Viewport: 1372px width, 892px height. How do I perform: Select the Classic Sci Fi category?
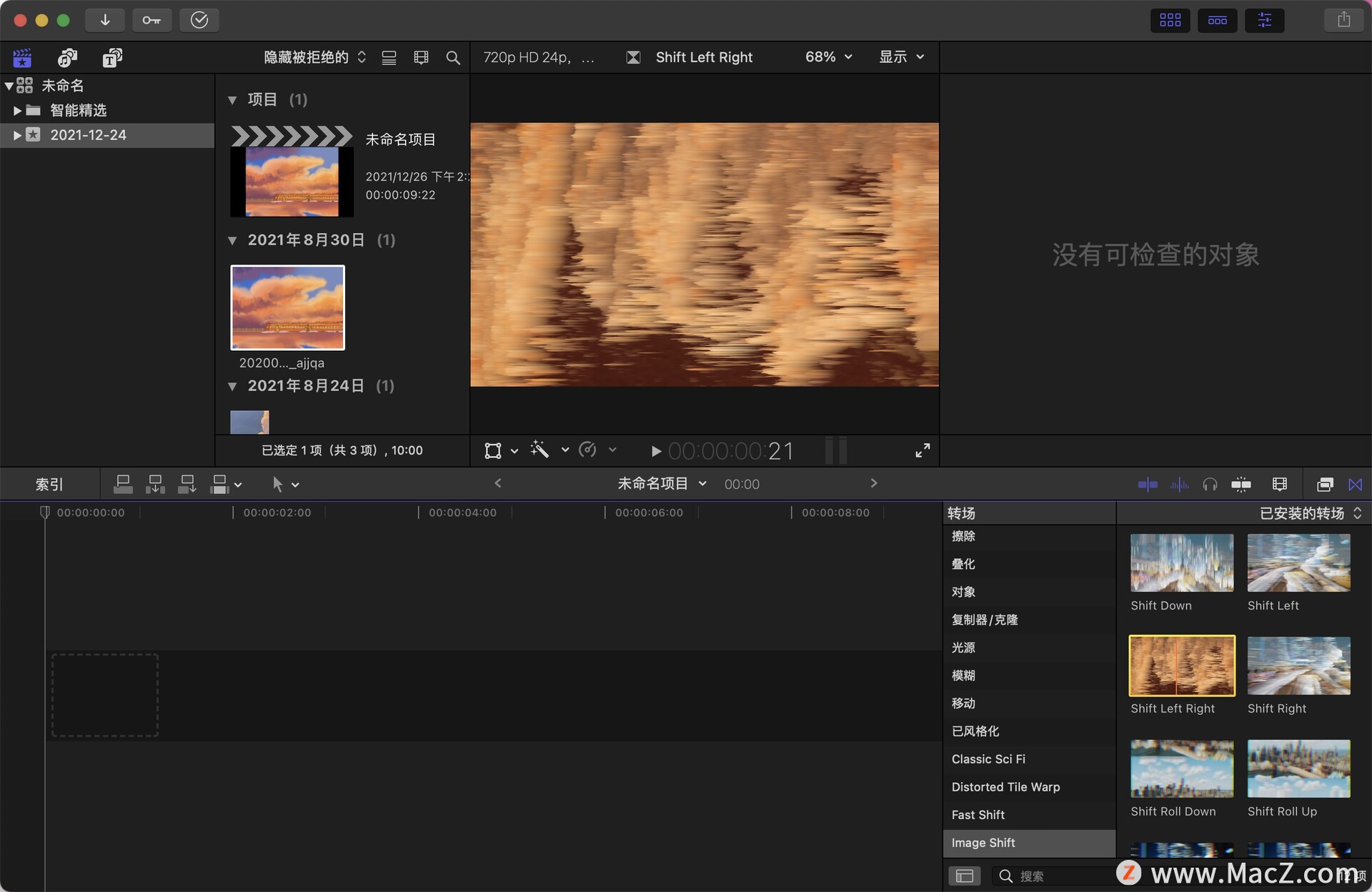tap(988, 759)
